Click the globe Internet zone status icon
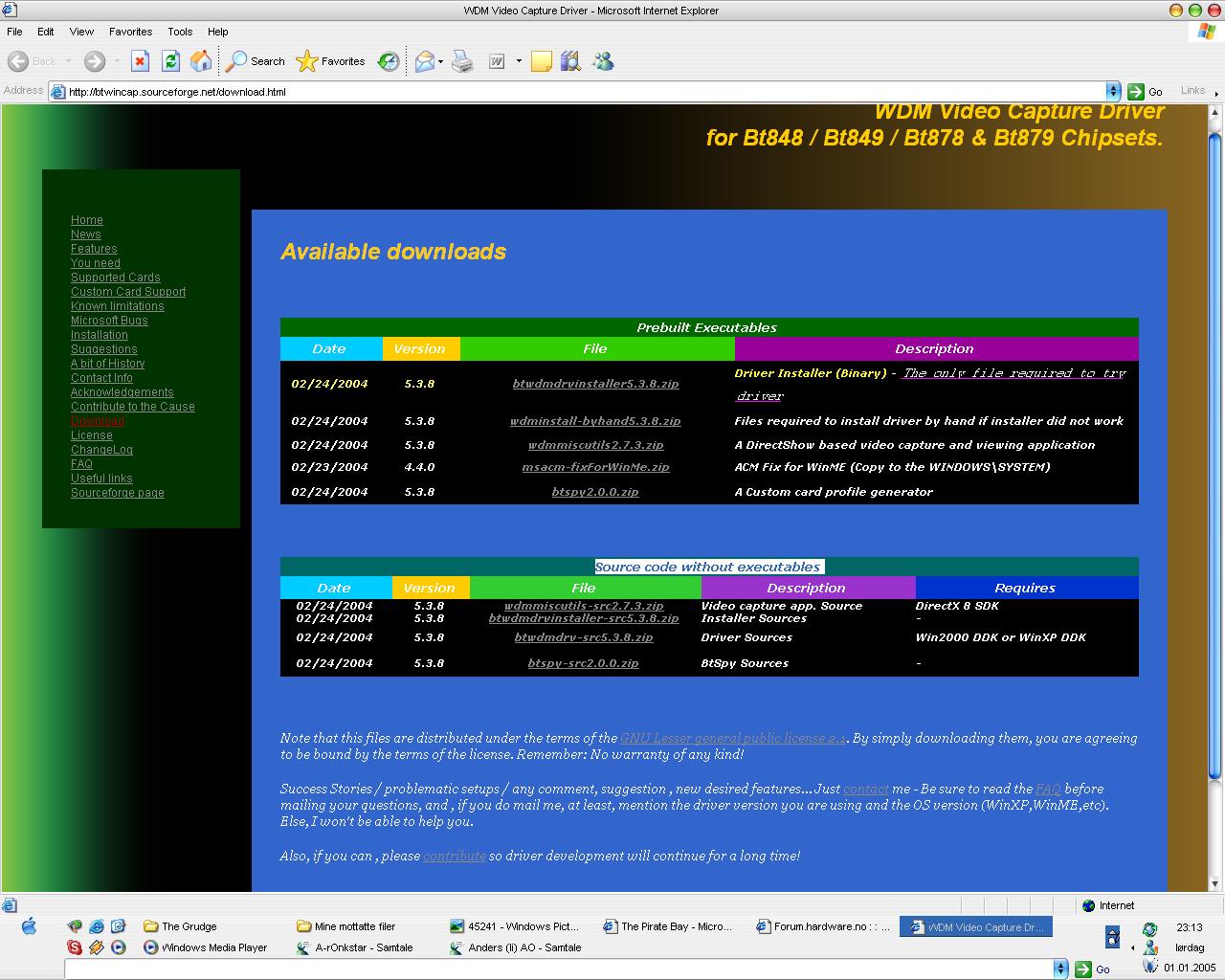The width and height of the screenshot is (1225, 980). pyautogui.click(x=1088, y=905)
